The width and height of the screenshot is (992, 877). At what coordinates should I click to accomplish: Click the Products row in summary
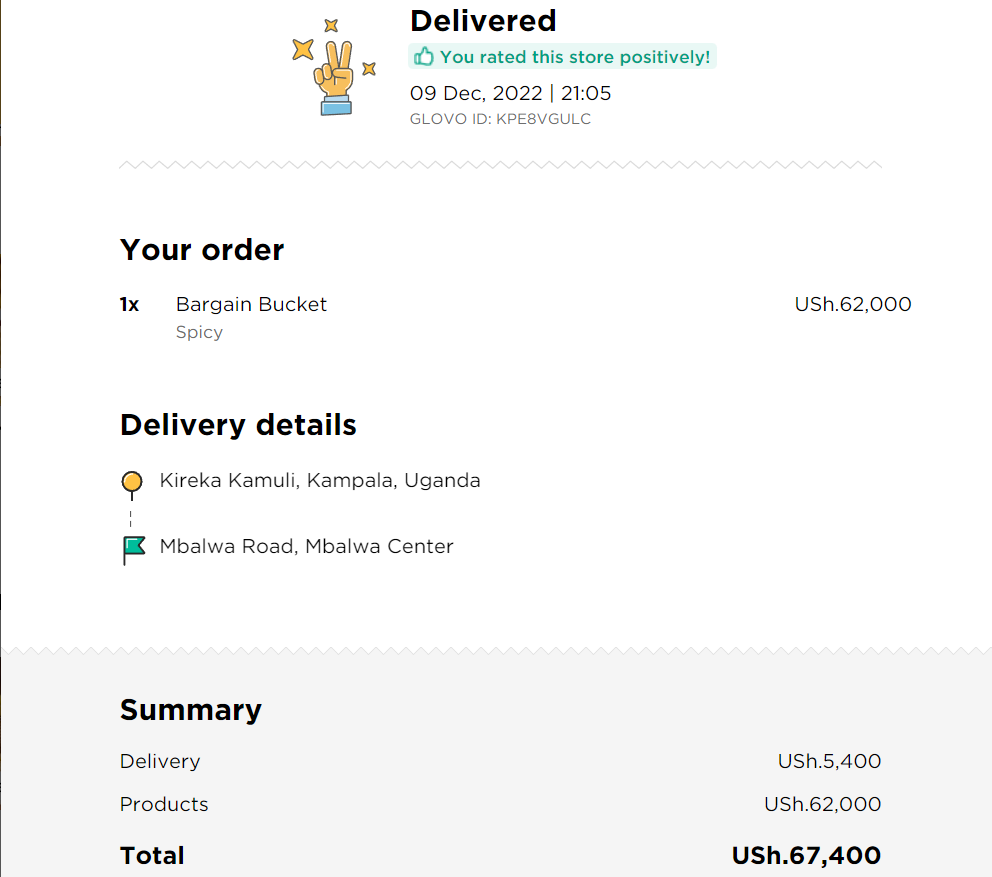click(500, 804)
